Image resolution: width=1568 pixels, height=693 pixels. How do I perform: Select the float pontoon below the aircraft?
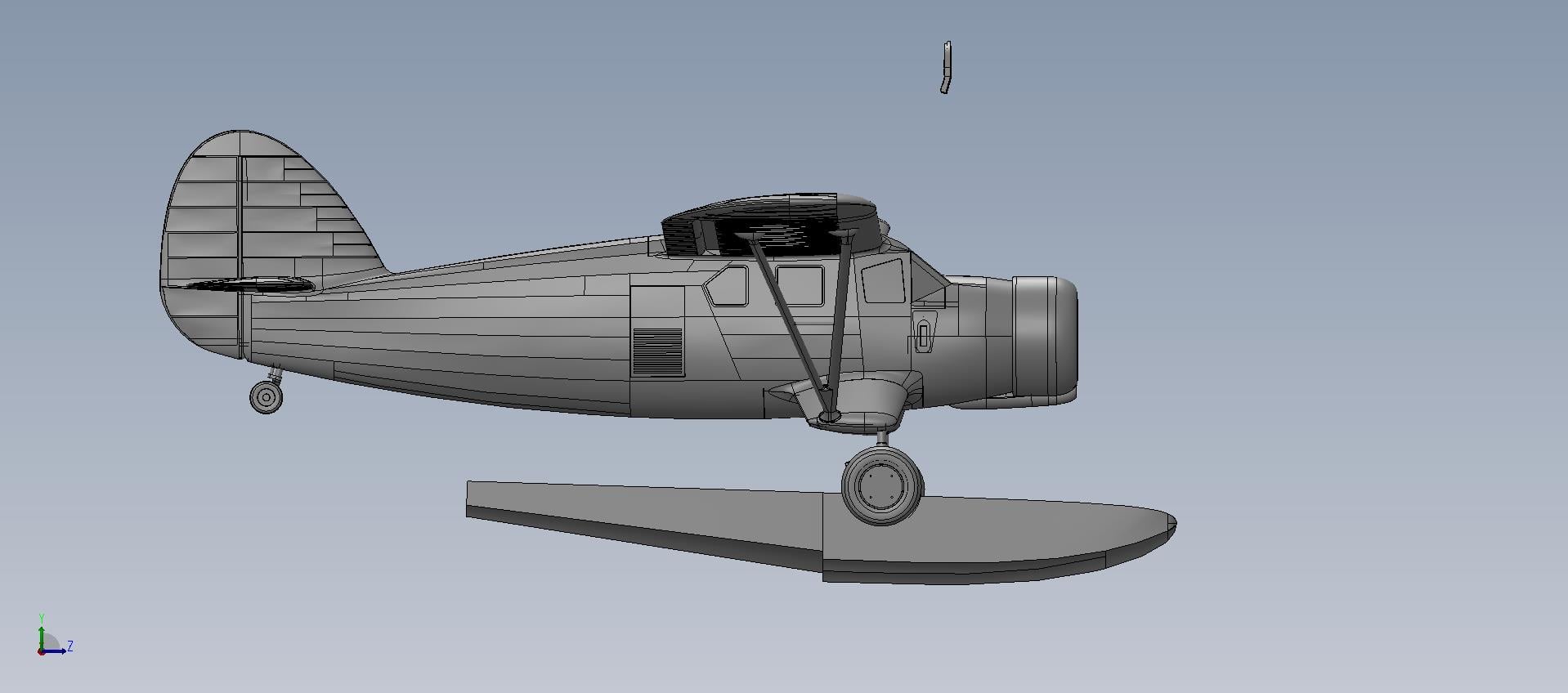(821, 531)
